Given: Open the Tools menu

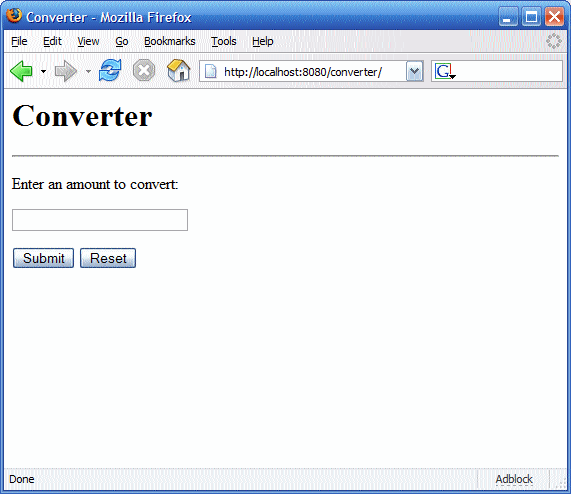Looking at the screenshot, I should 224,42.
